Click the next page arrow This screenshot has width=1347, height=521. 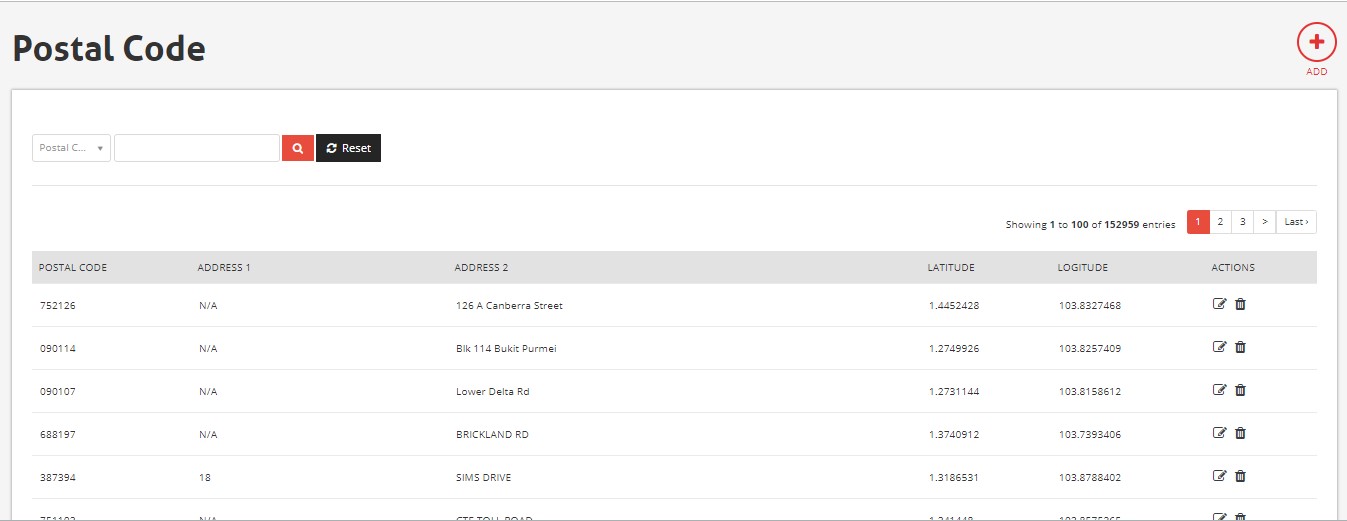click(x=1265, y=222)
